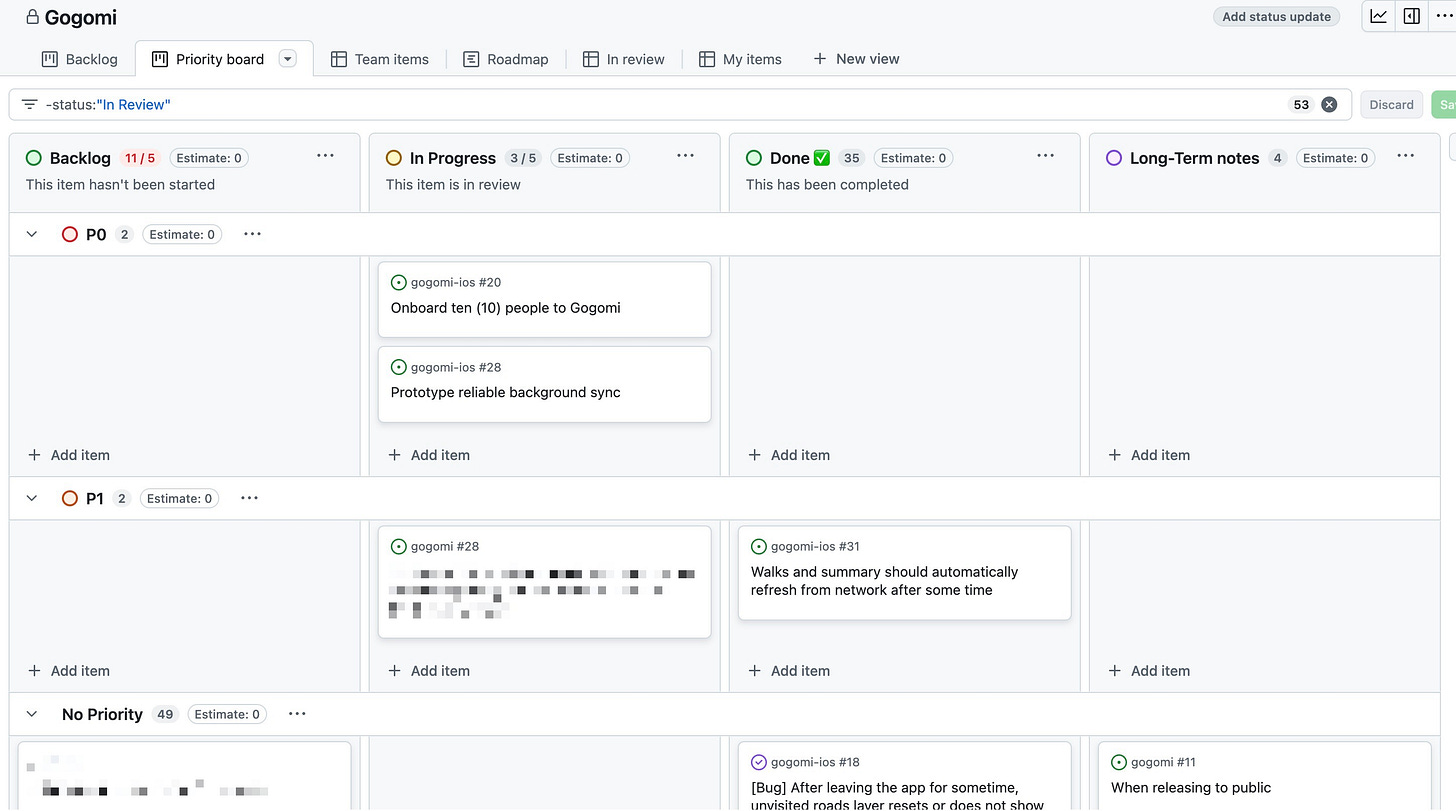The width and height of the screenshot is (1456, 811).
Task: Open Done column options menu
Action: tap(1045, 156)
